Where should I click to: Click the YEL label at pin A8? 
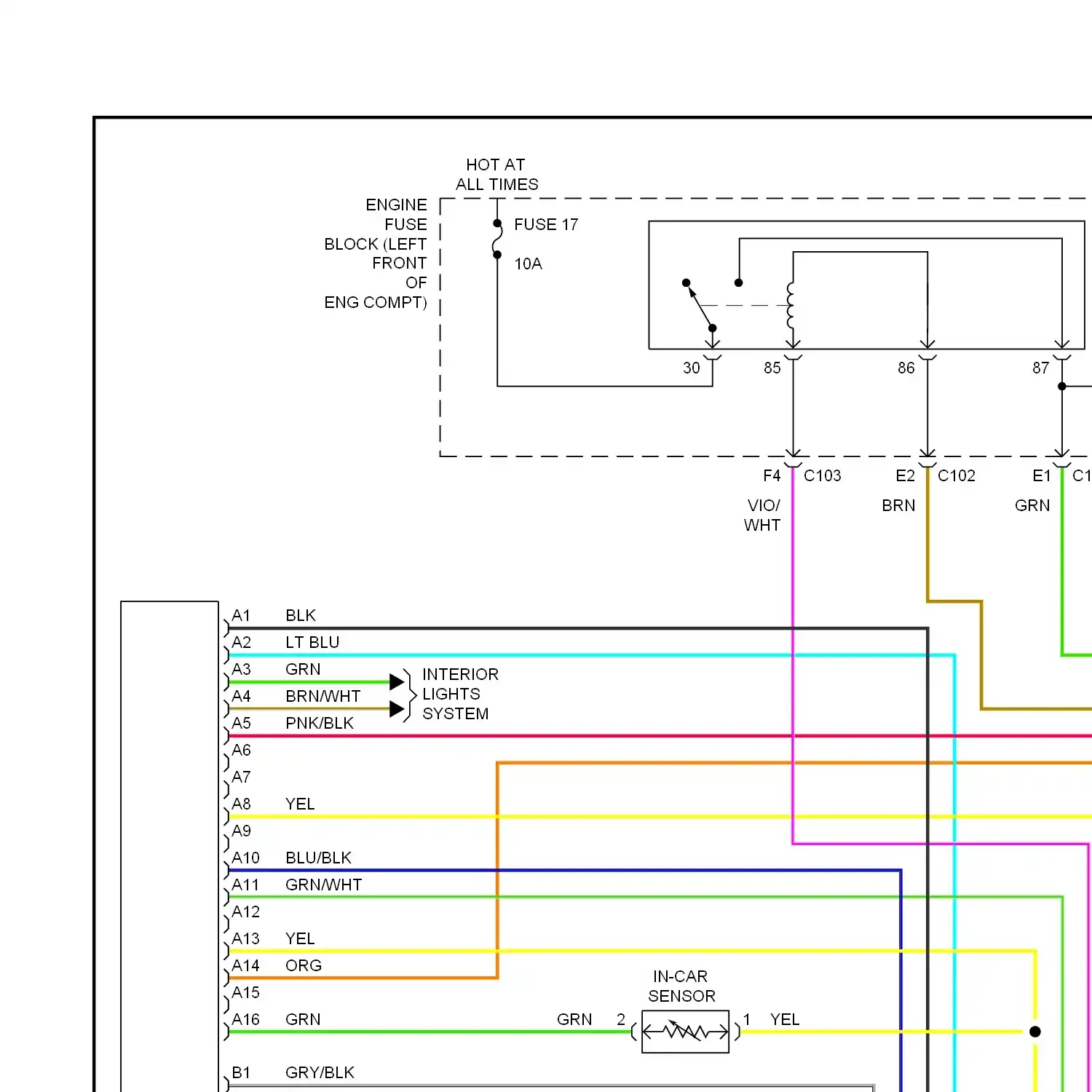300,804
